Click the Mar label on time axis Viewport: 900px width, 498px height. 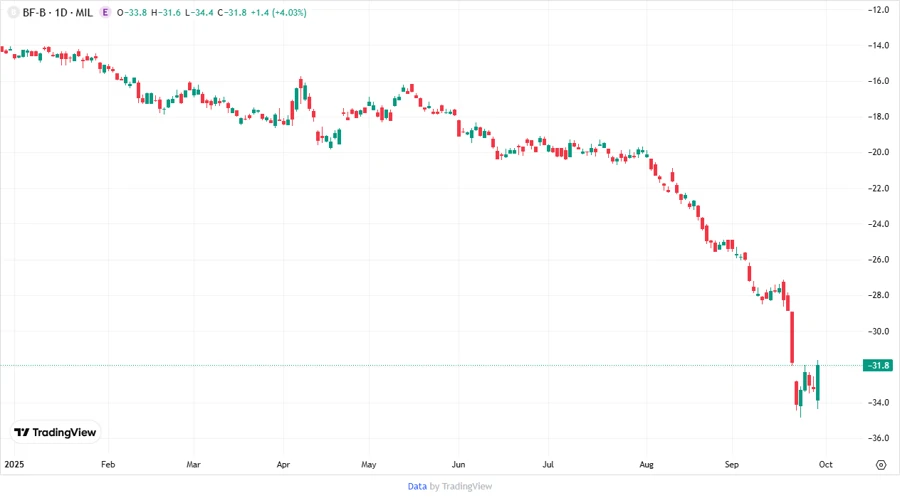point(193,464)
